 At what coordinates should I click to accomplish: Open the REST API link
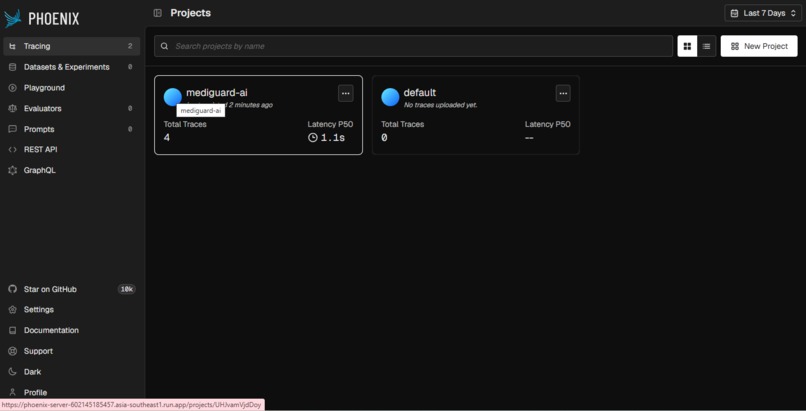point(71,150)
